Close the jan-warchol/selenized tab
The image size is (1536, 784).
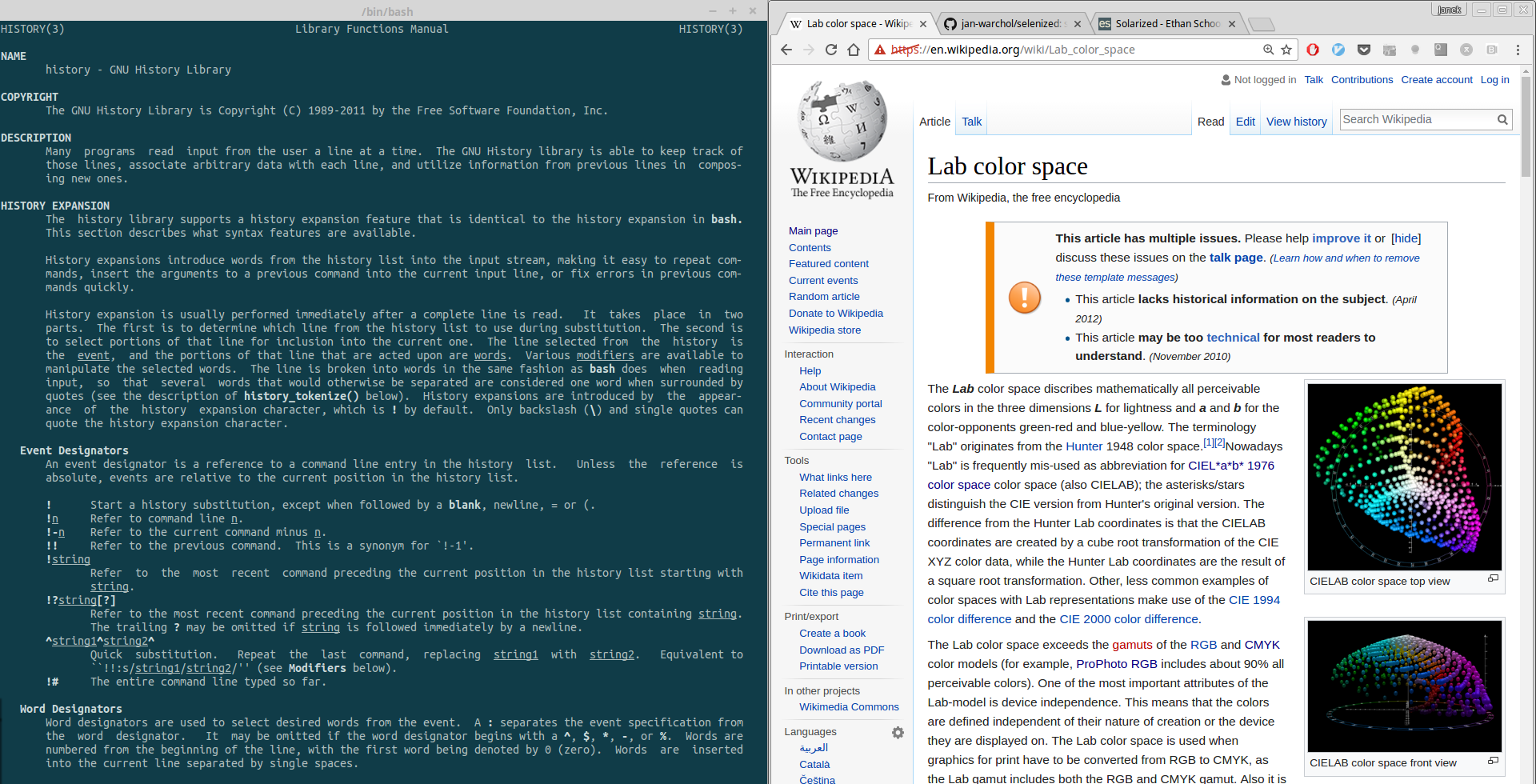(1078, 24)
